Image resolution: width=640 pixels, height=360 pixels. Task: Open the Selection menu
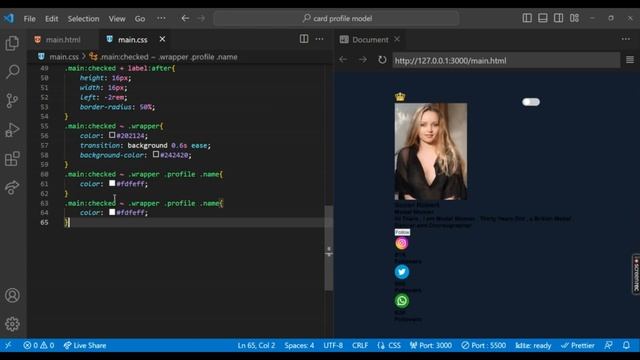tap(83, 19)
